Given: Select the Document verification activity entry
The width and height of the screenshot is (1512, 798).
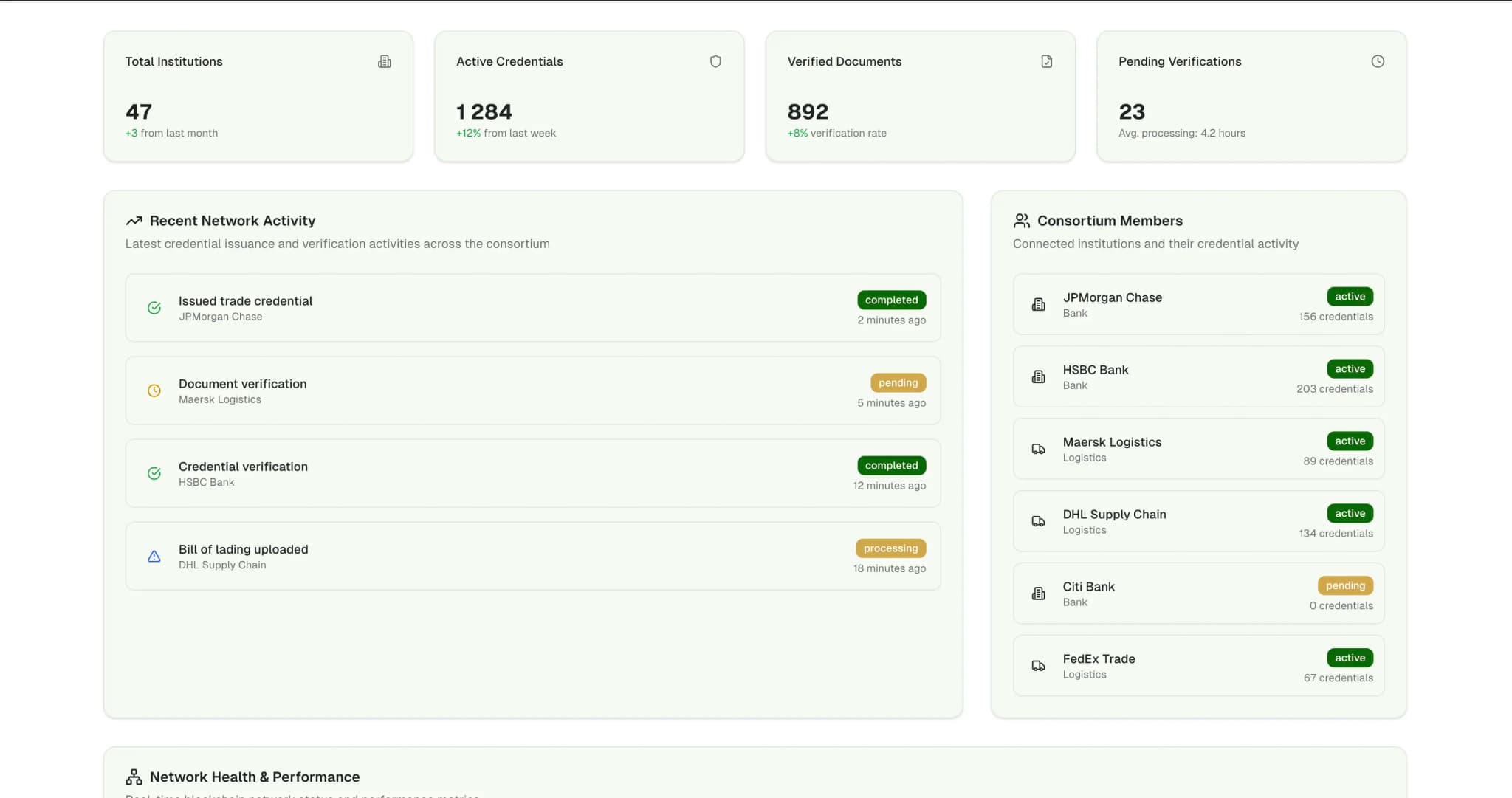Looking at the screenshot, I should (x=533, y=391).
